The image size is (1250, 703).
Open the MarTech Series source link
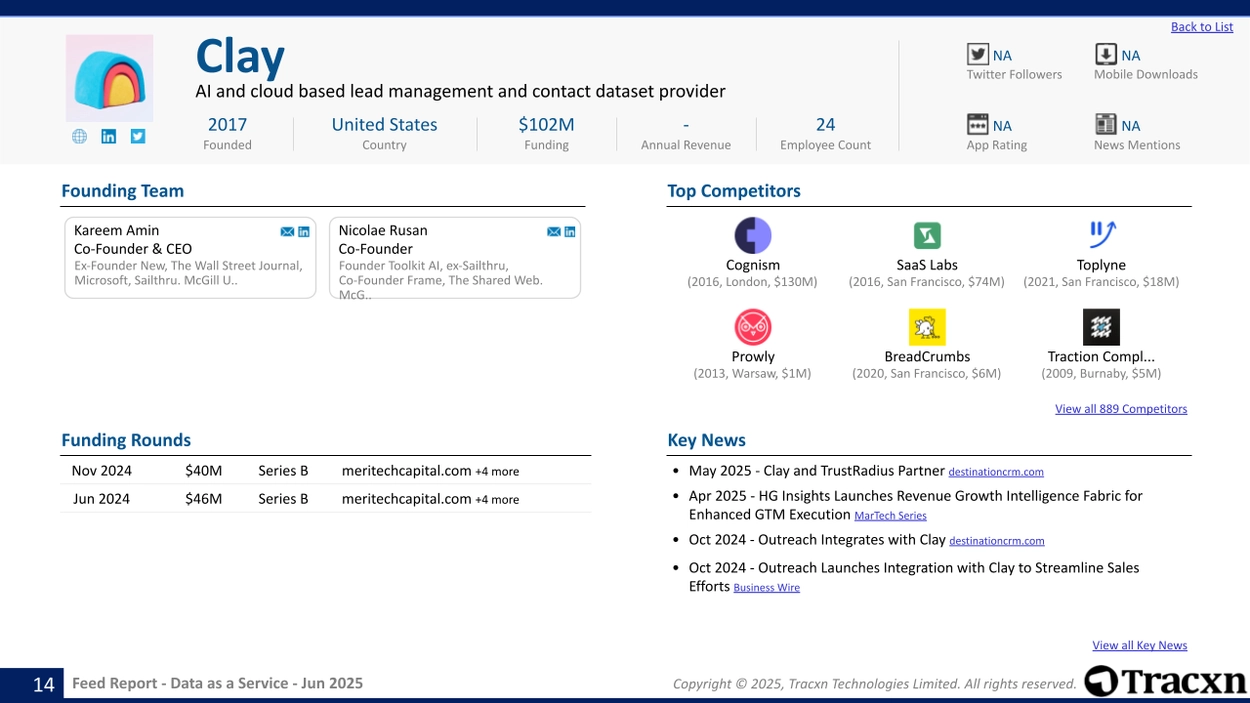coord(890,516)
